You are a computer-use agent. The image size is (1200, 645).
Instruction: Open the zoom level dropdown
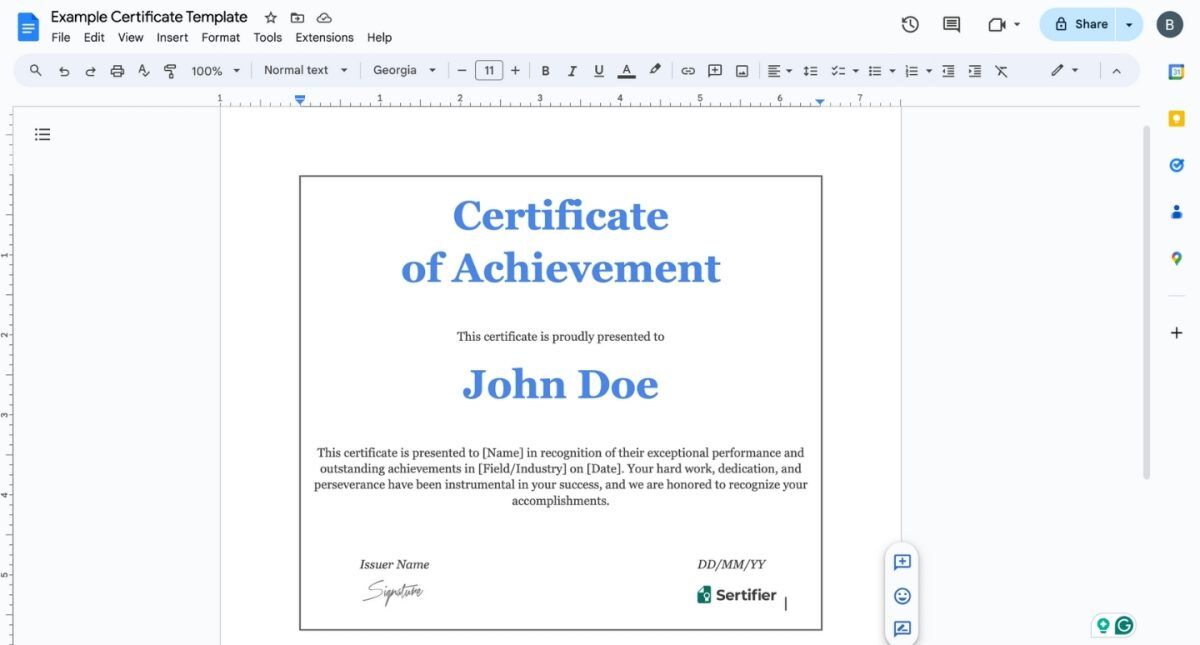point(214,70)
